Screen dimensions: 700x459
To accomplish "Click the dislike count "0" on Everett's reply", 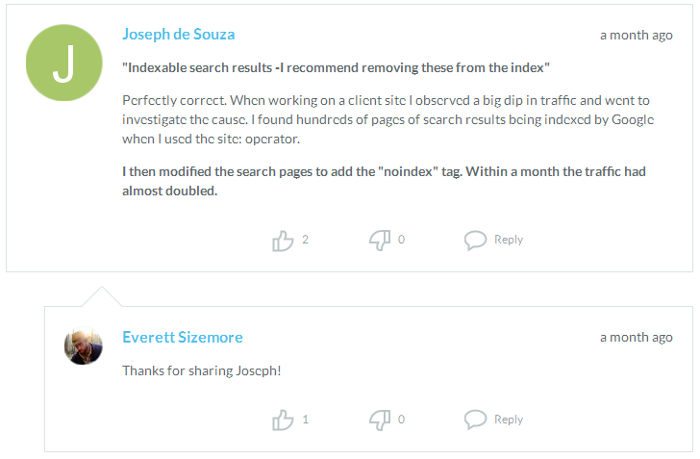I will tap(401, 420).
